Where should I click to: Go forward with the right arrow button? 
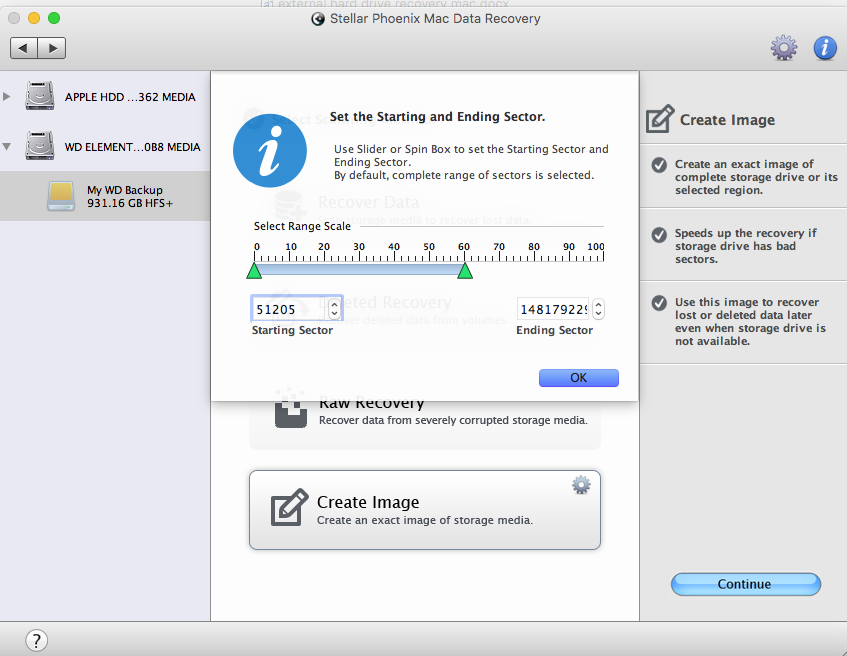click(x=52, y=48)
